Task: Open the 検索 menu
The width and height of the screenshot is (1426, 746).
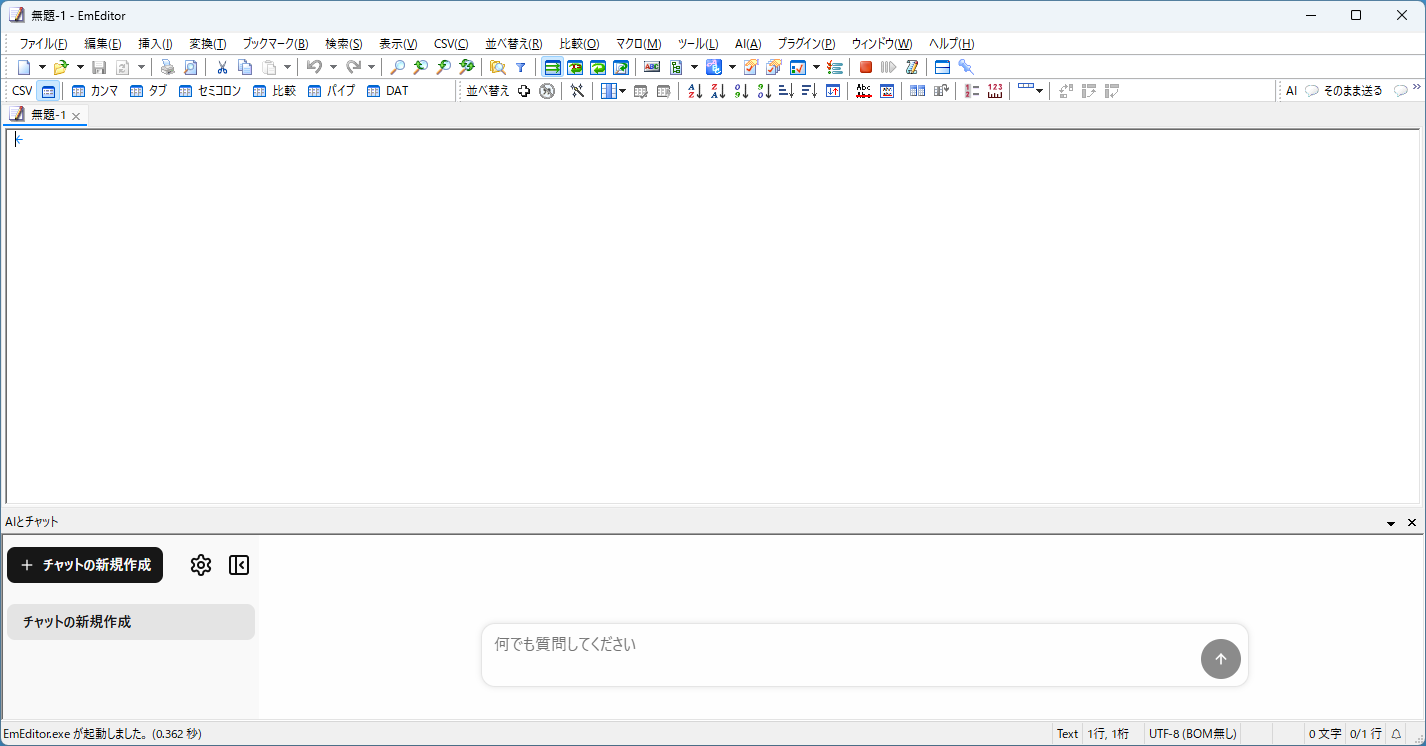Action: tap(343, 44)
